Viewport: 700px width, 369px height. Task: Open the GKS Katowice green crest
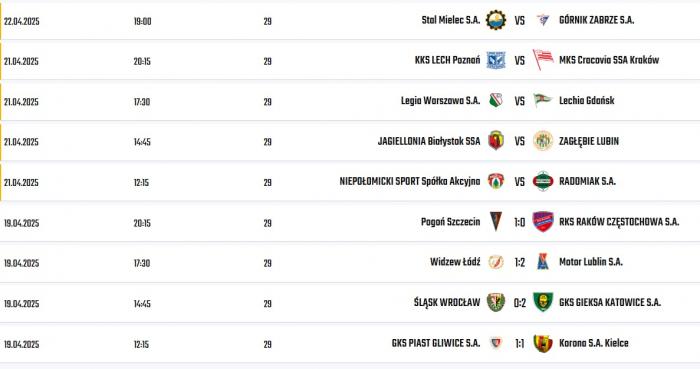[x=543, y=302]
